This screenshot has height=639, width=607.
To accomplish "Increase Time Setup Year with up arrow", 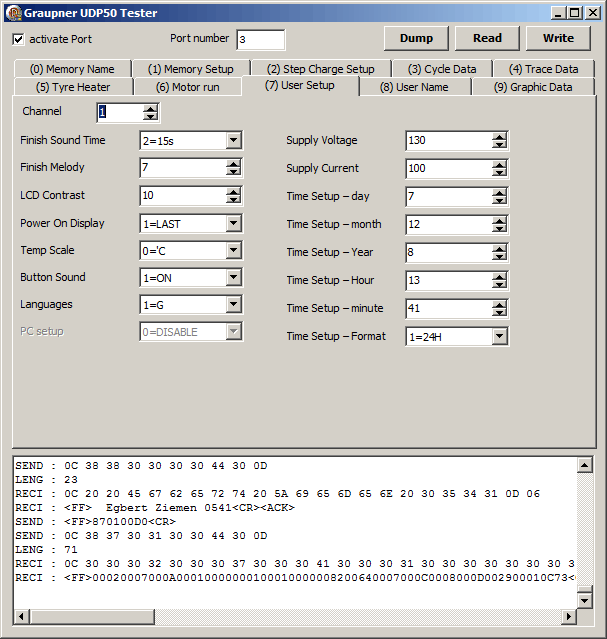I will 499,249.
